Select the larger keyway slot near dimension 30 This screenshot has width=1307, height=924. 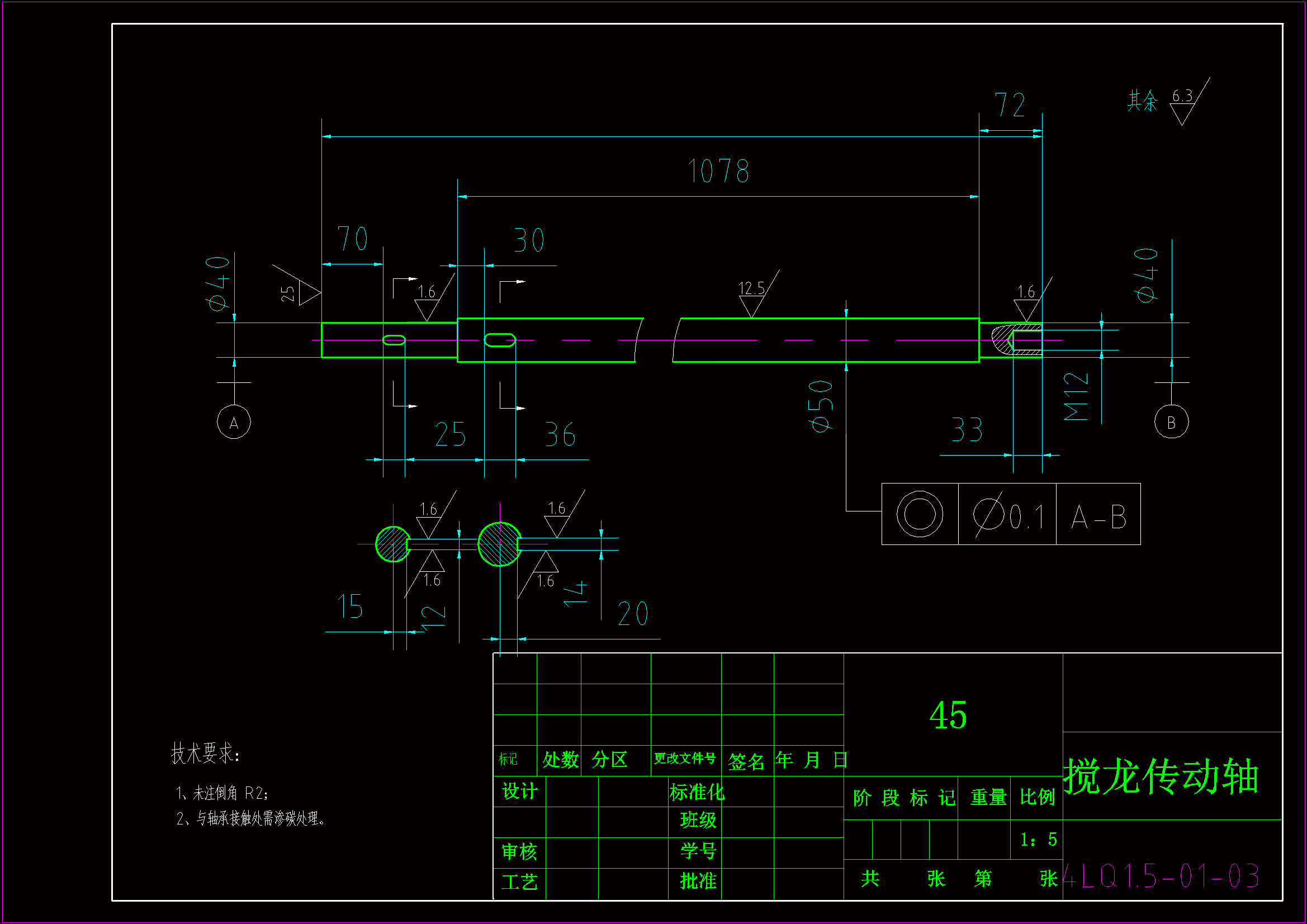500,340
